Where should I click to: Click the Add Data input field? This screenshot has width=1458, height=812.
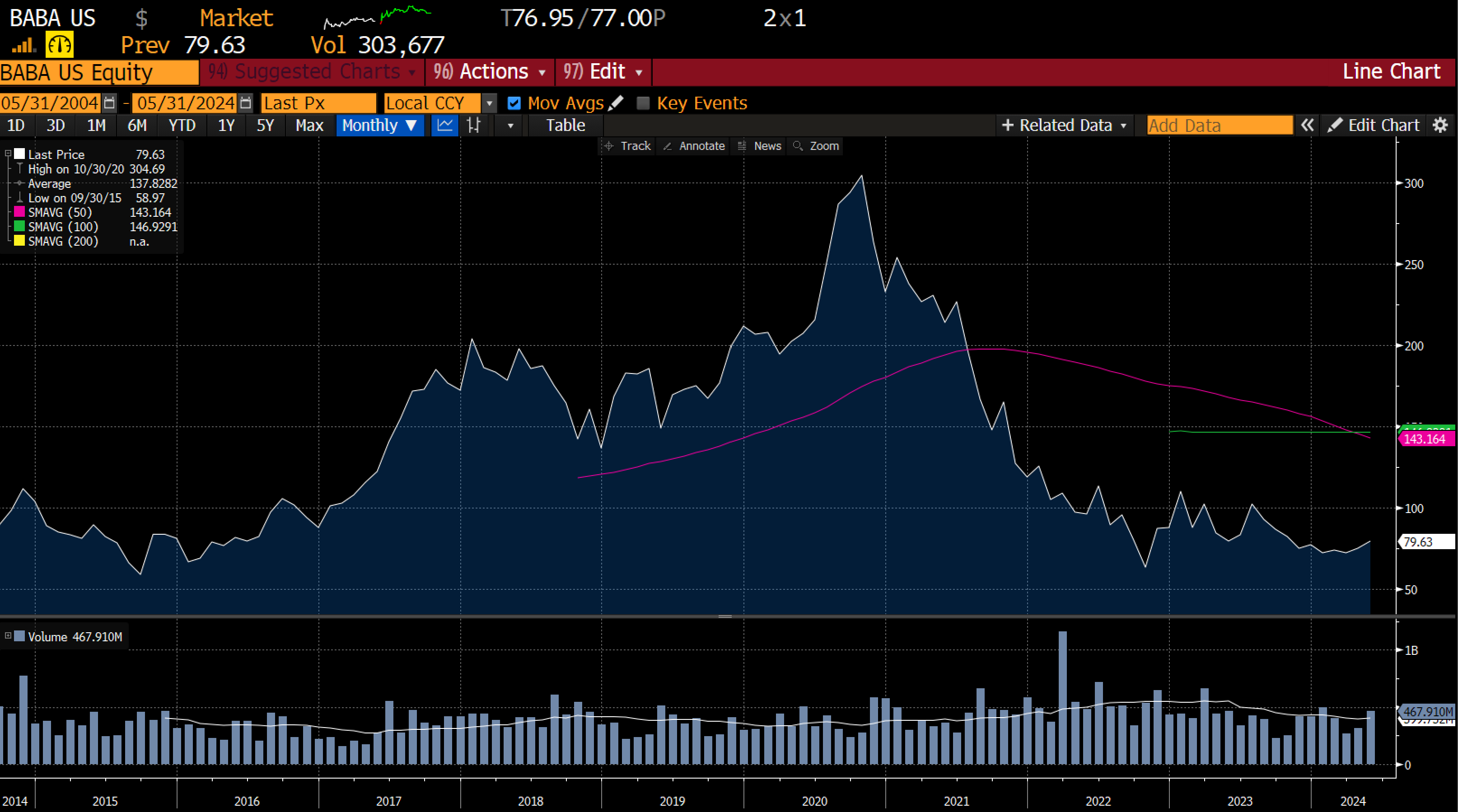[x=1220, y=125]
